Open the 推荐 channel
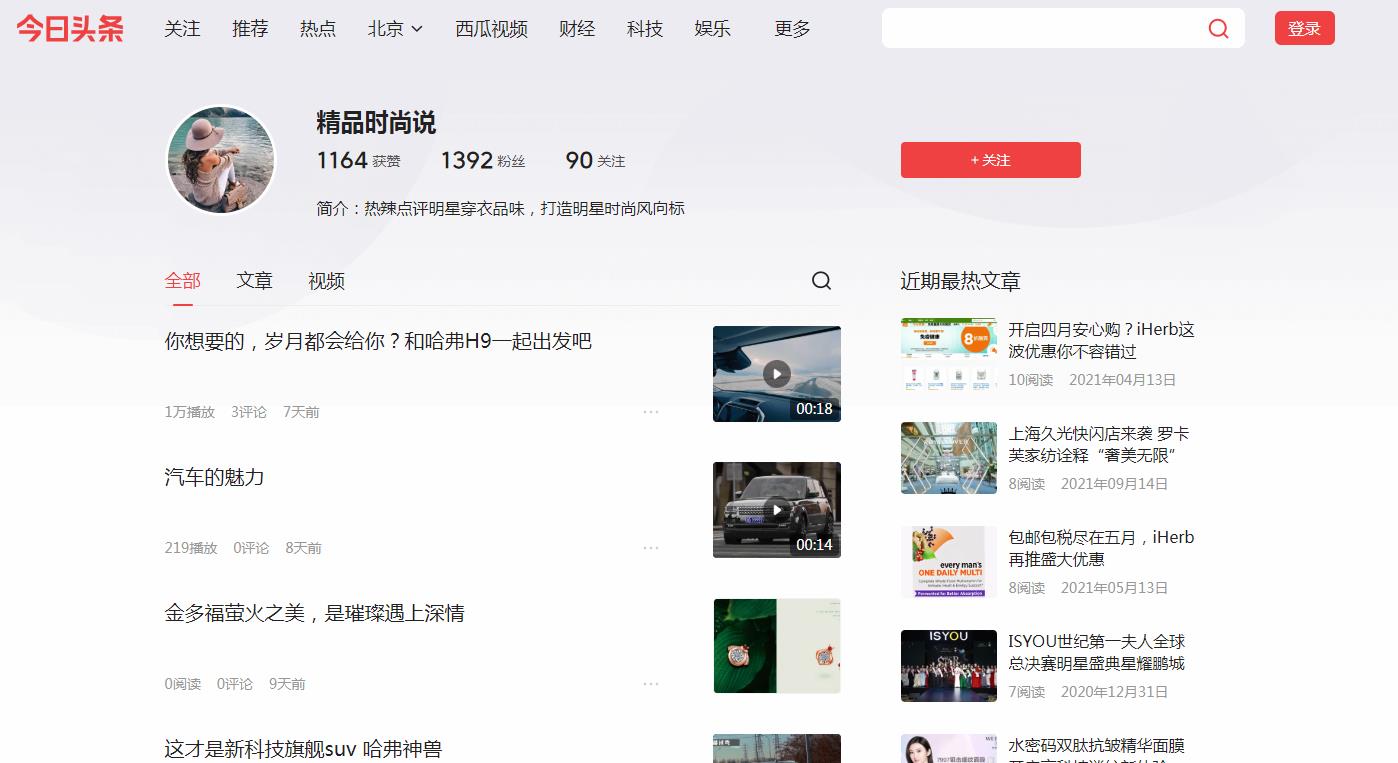 (x=250, y=29)
